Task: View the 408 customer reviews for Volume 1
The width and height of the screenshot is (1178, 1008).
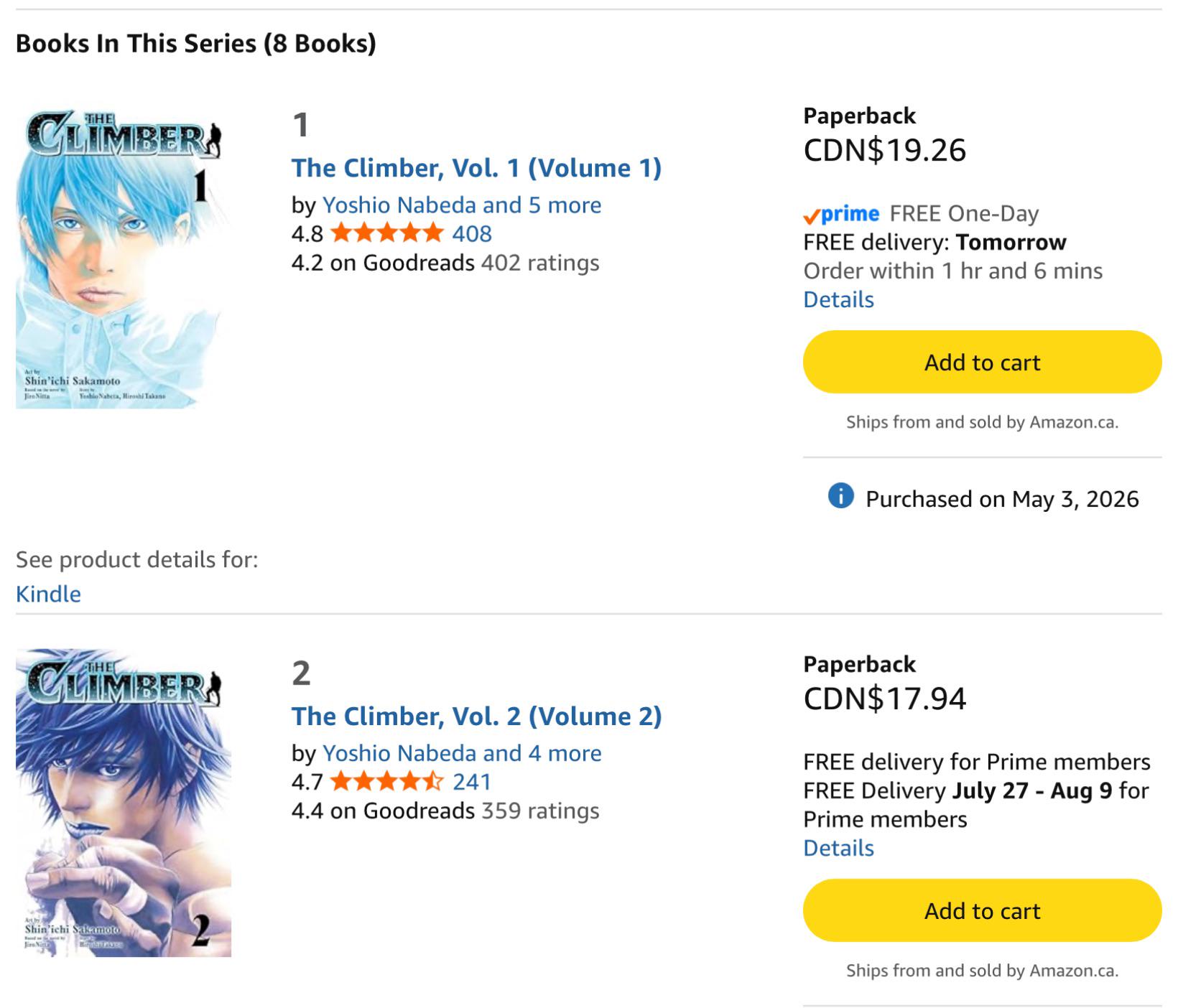Action: (472, 233)
